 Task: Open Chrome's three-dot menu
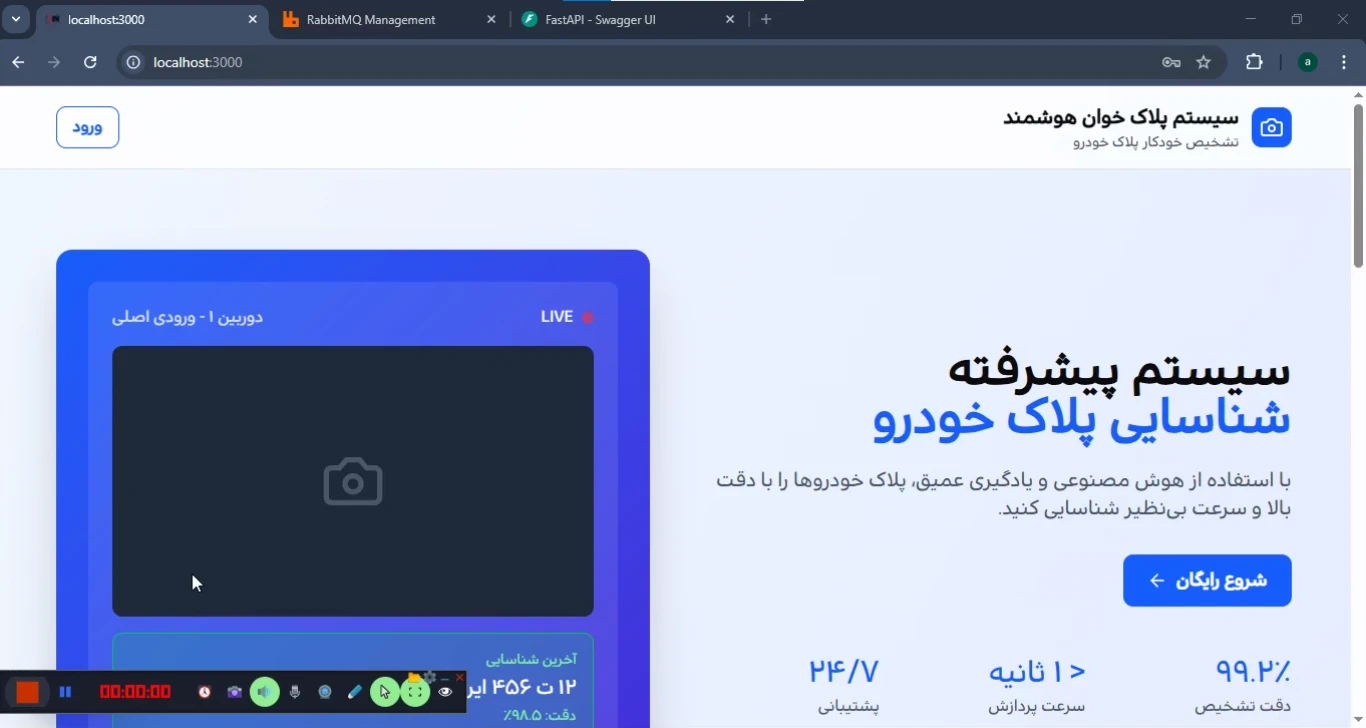point(1343,62)
